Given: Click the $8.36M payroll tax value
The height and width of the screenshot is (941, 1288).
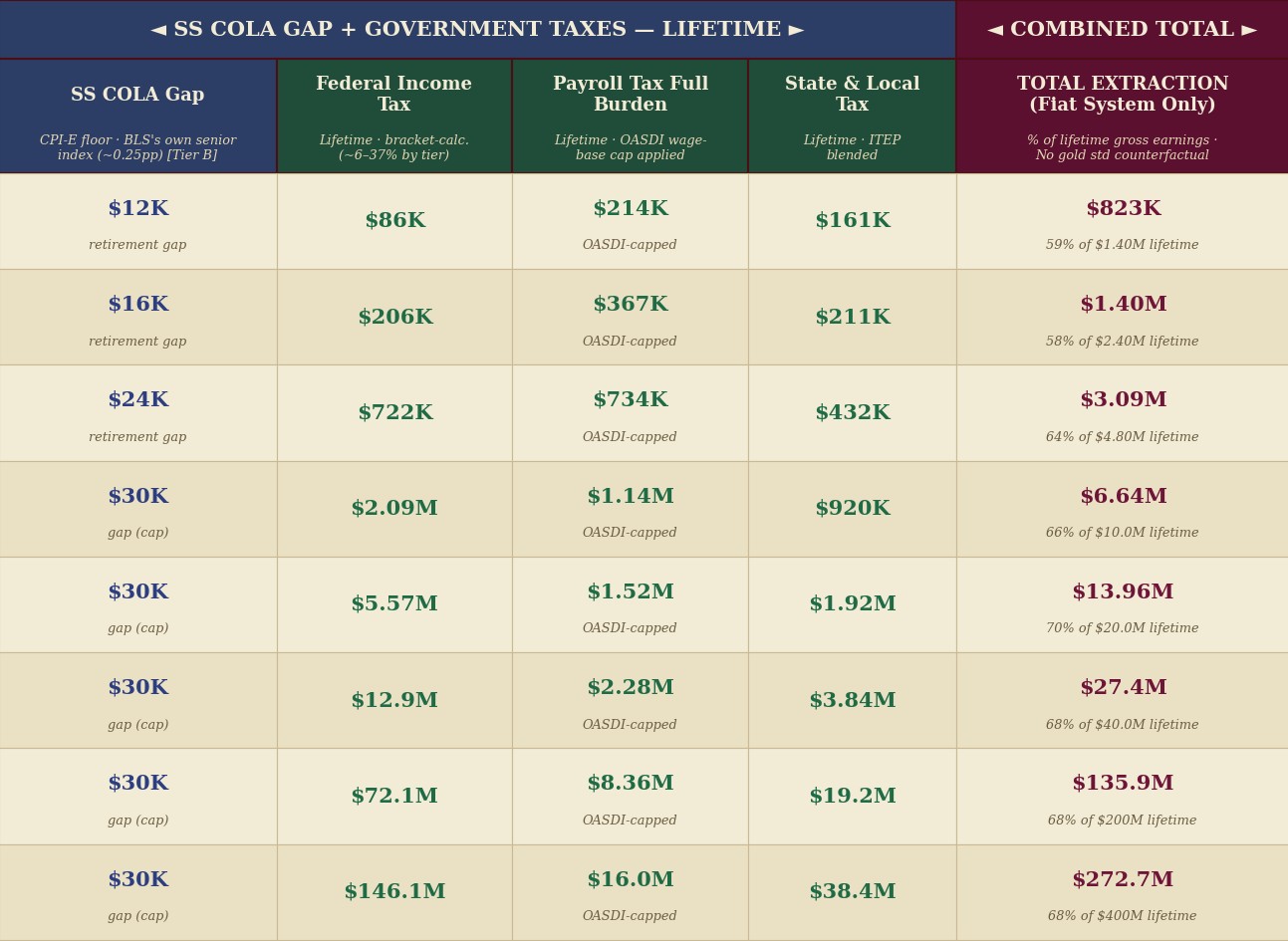Looking at the screenshot, I should (631, 784).
